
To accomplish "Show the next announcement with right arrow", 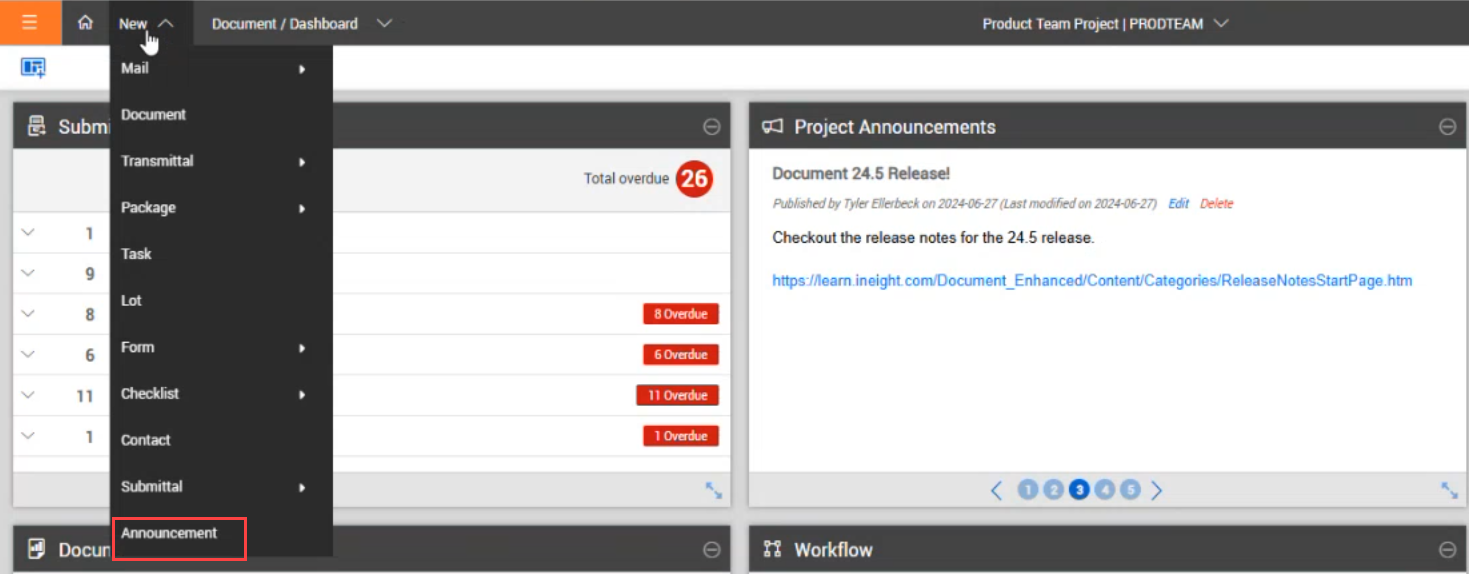I will pos(1156,490).
